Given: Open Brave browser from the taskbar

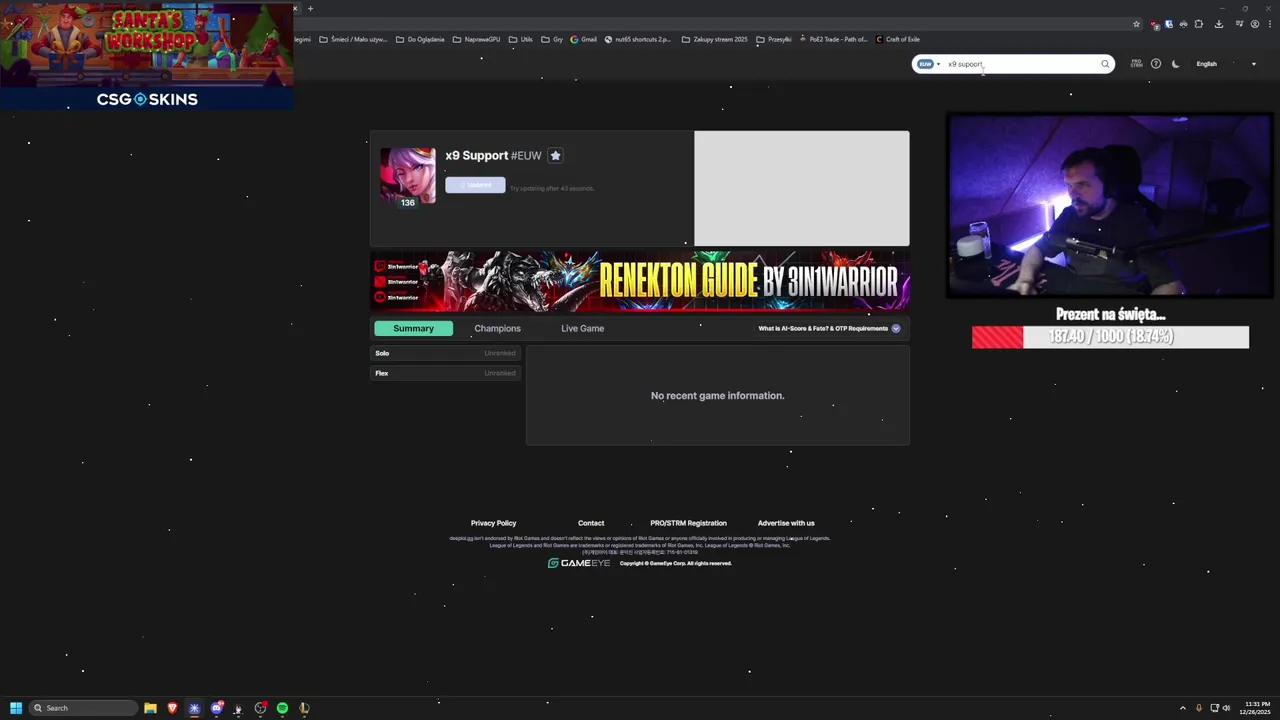Looking at the screenshot, I should coord(172,708).
